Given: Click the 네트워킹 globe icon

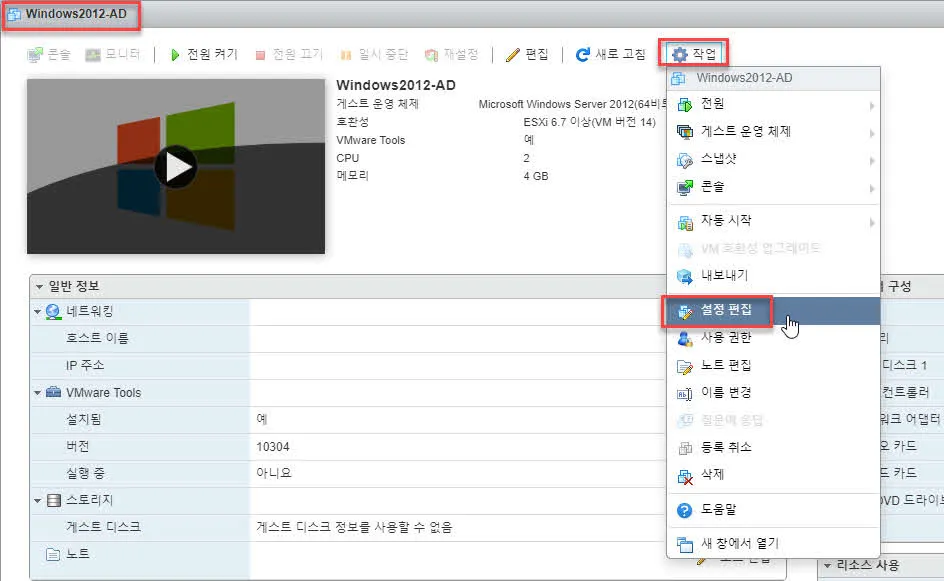Looking at the screenshot, I should point(53,311).
